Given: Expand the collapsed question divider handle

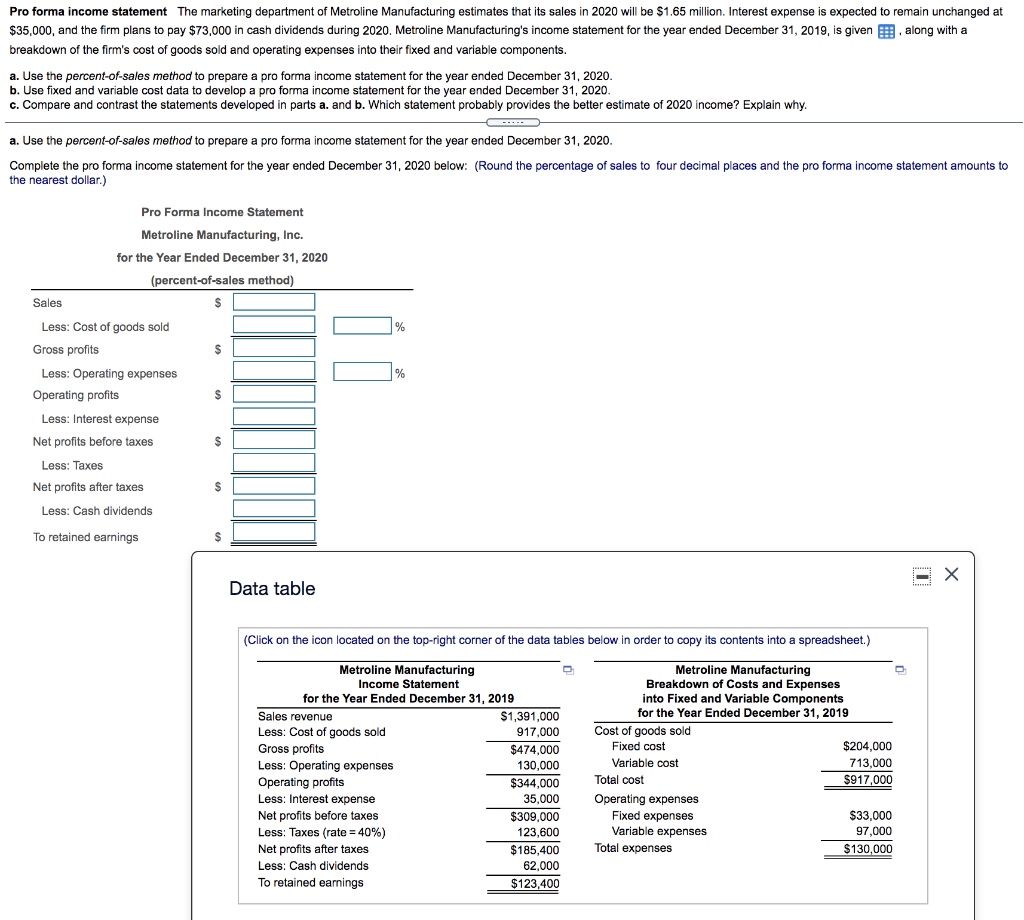Looking at the screenshot, I should click(x=513, y=122).
